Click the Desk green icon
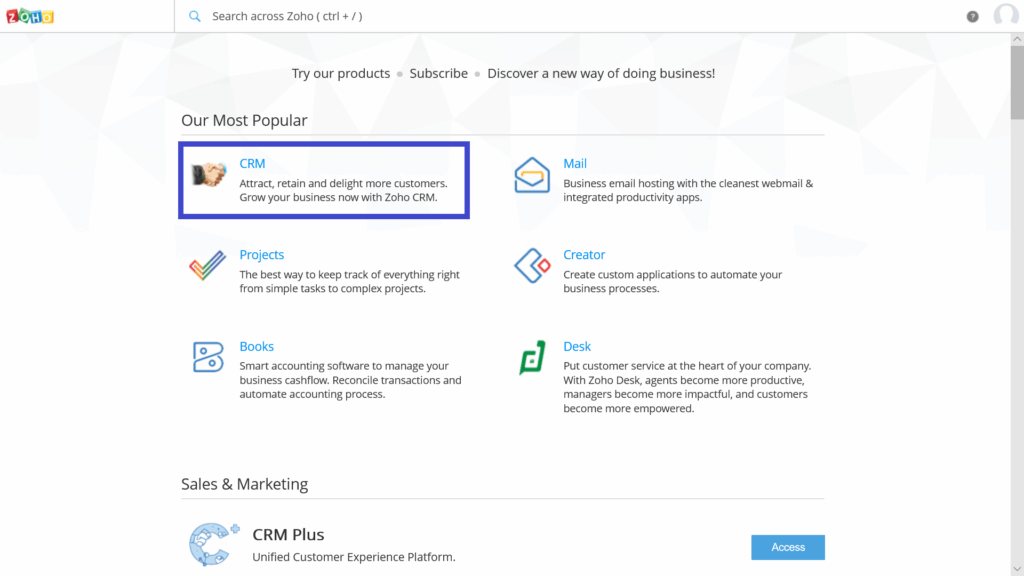Image resolution: width=1024 pixels, height=576 pixels. click(532, 357)
